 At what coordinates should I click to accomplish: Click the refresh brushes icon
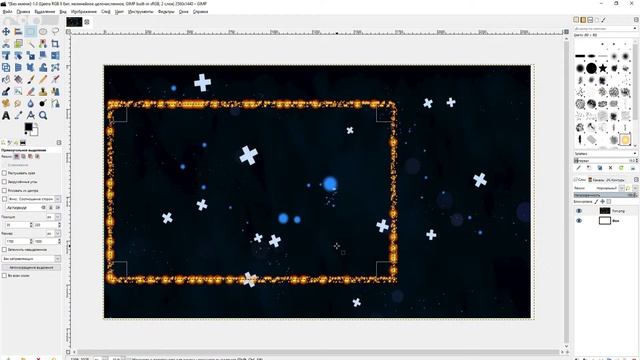point(621,168)
